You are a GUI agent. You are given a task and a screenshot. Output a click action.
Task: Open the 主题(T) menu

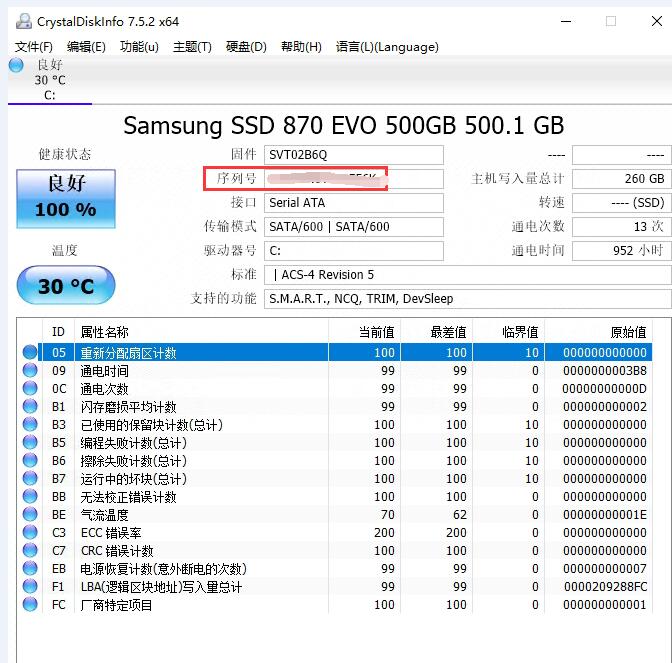[192, 47]
